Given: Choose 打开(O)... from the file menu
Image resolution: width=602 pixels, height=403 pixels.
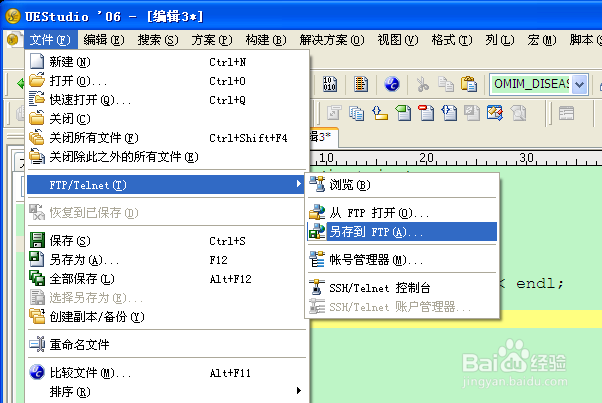Looking at the screenshot, I should (165, 81).
